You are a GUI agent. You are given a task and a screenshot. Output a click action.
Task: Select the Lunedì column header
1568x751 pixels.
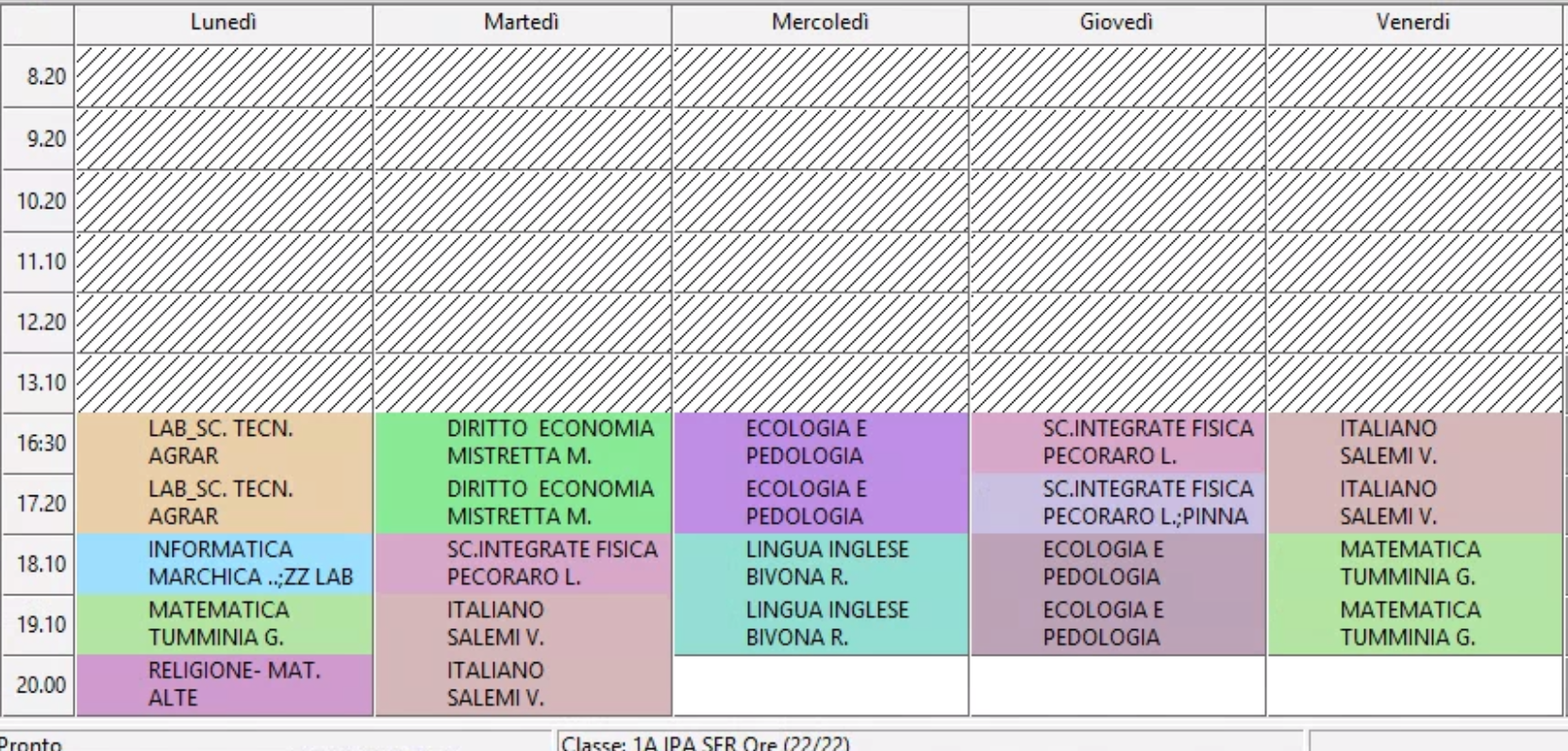tap(224, 23)
